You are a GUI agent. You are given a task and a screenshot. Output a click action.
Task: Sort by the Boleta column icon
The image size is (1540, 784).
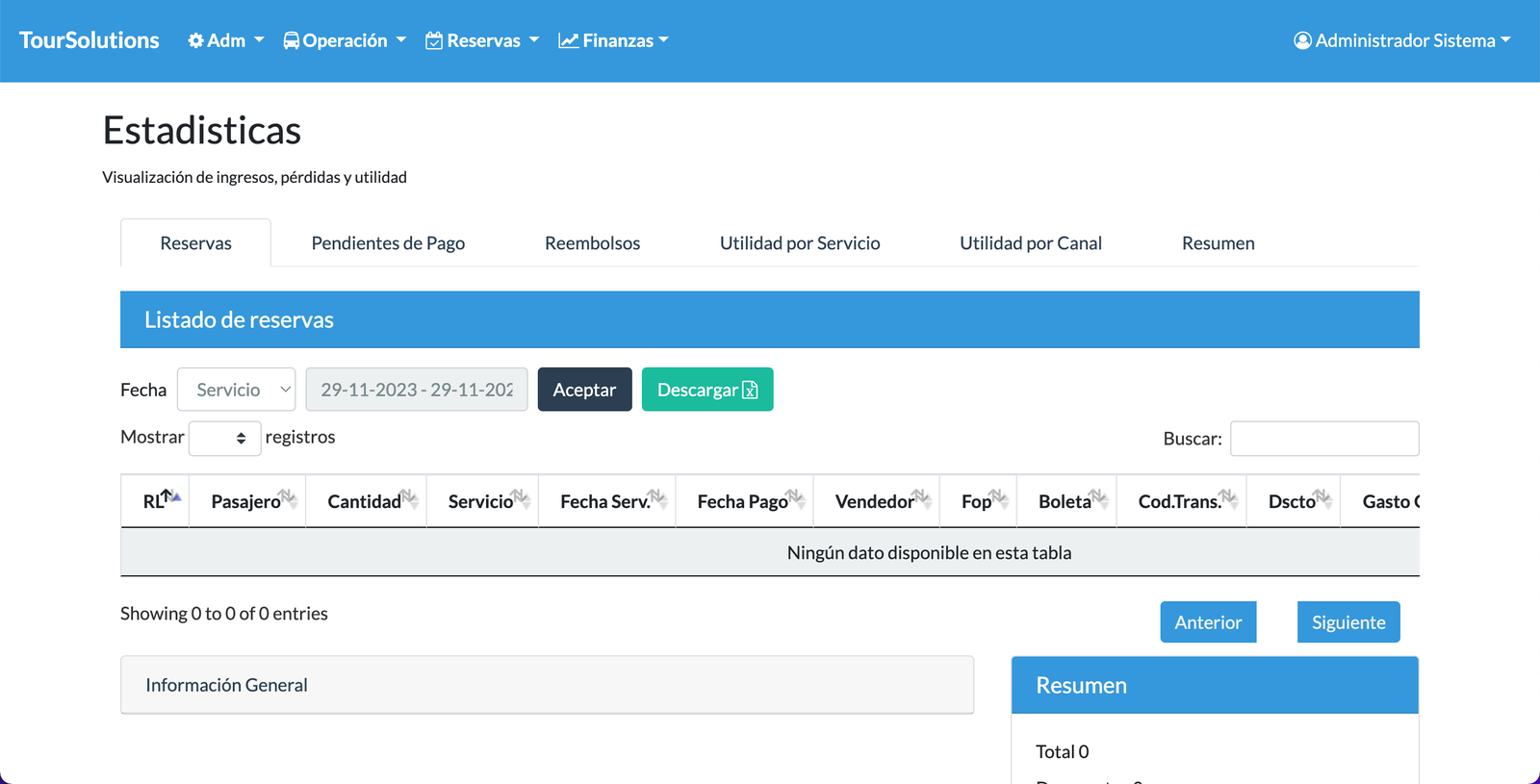1098,497
